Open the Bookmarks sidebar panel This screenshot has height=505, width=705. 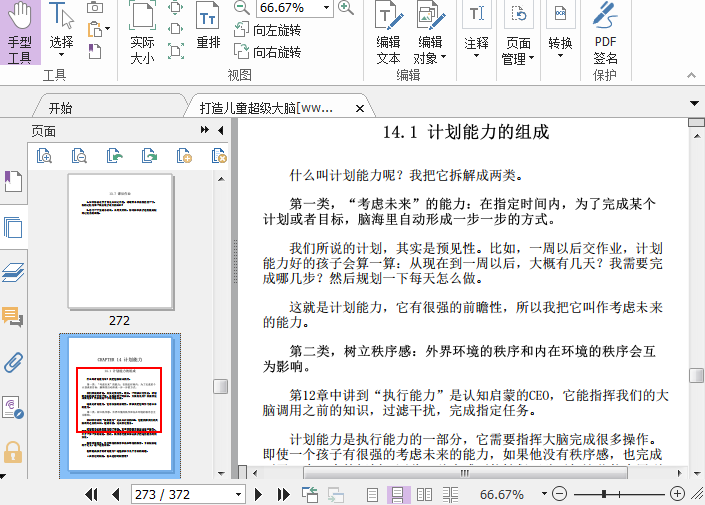click(x=13, y=182)
